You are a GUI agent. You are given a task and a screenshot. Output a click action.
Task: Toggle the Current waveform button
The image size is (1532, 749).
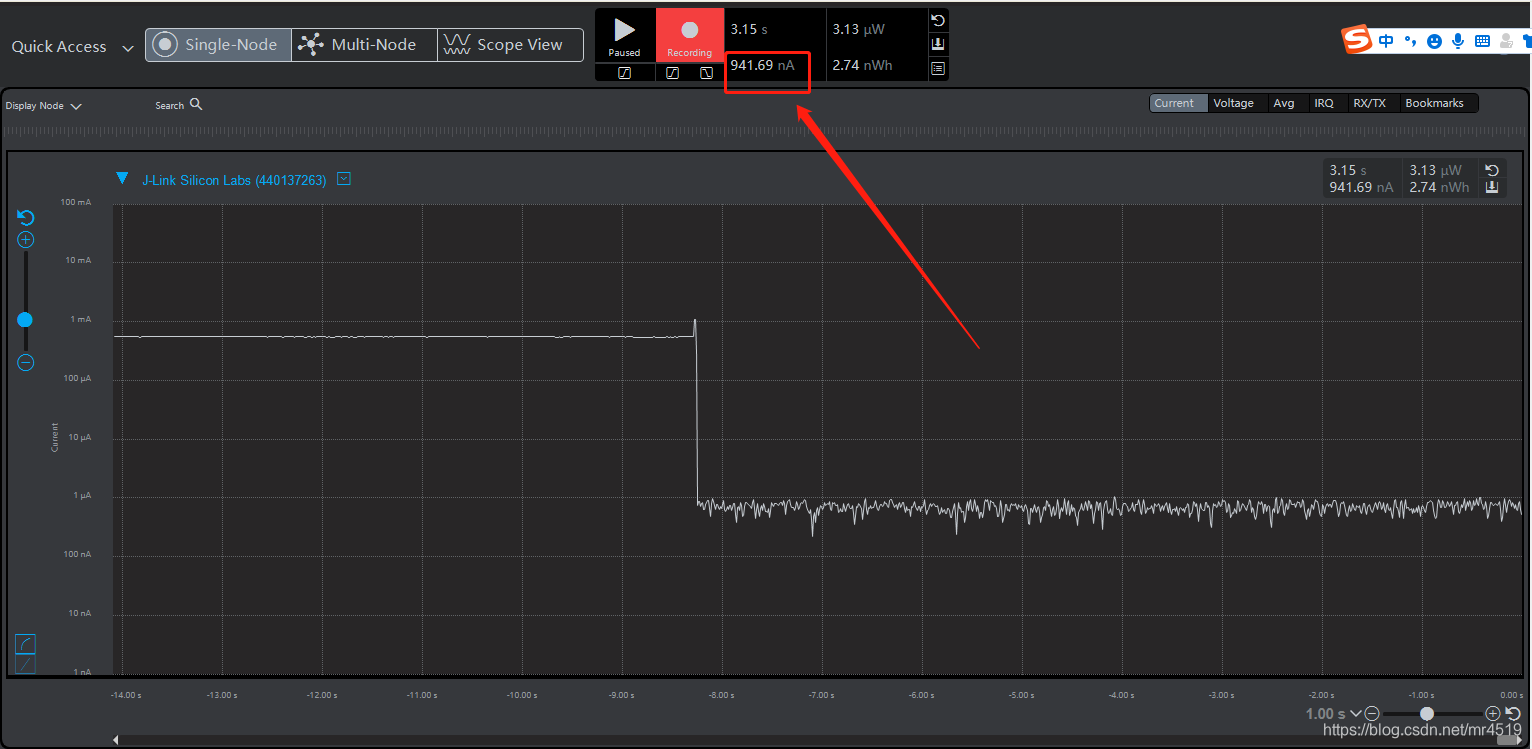1178,103
